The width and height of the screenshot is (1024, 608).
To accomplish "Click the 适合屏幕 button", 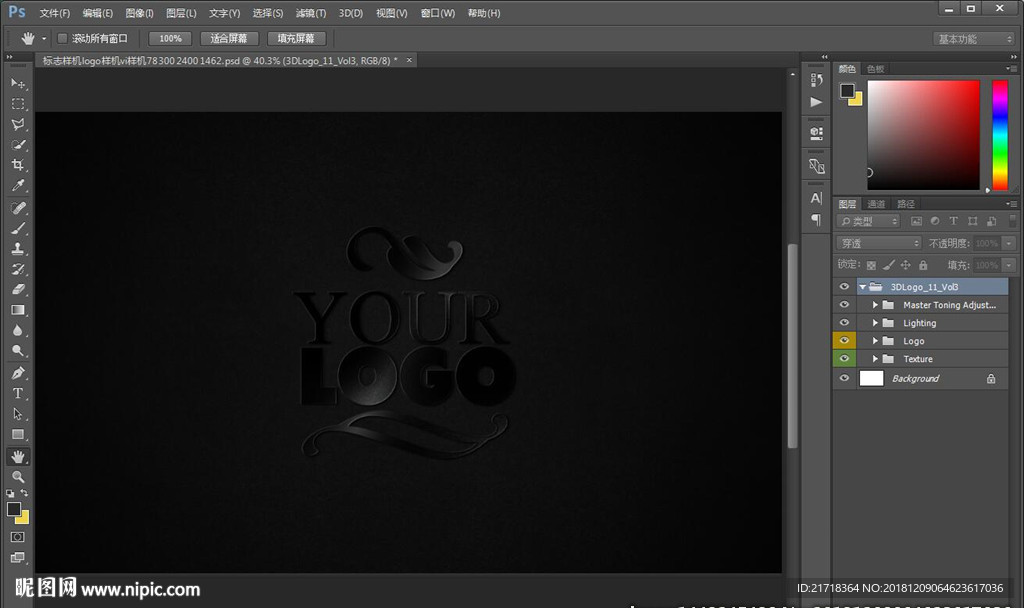I will click(229, 39).
